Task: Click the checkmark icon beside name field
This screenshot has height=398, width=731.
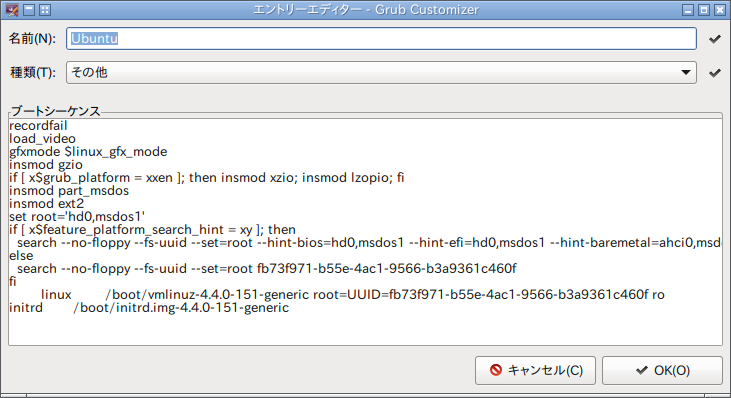Action: click(715, 39)
